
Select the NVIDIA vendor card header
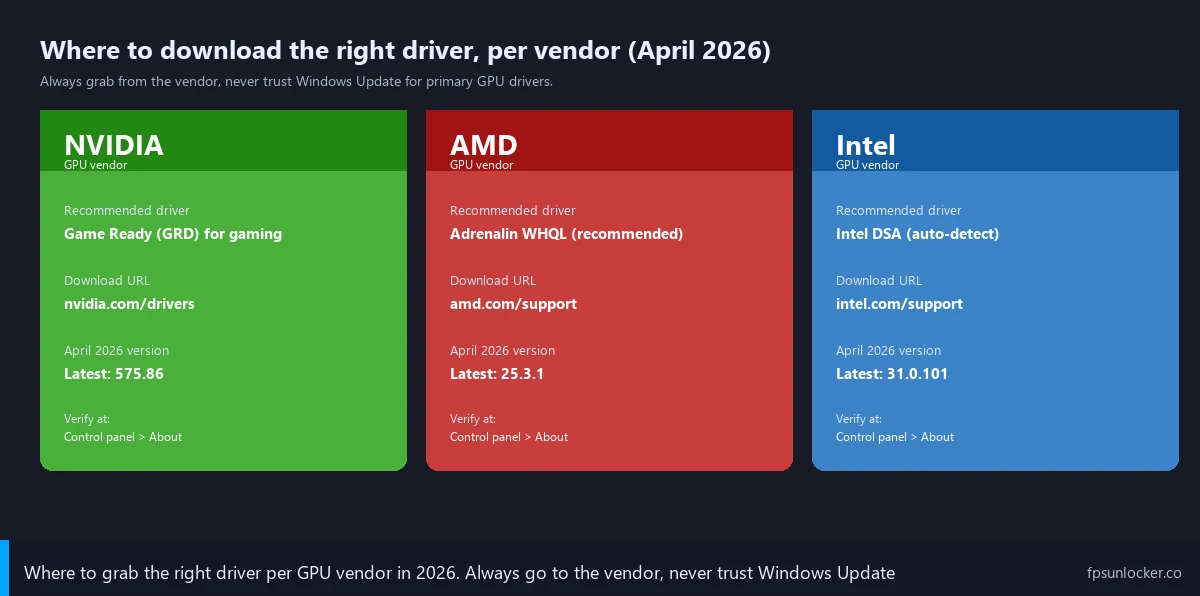click(223, 141)
